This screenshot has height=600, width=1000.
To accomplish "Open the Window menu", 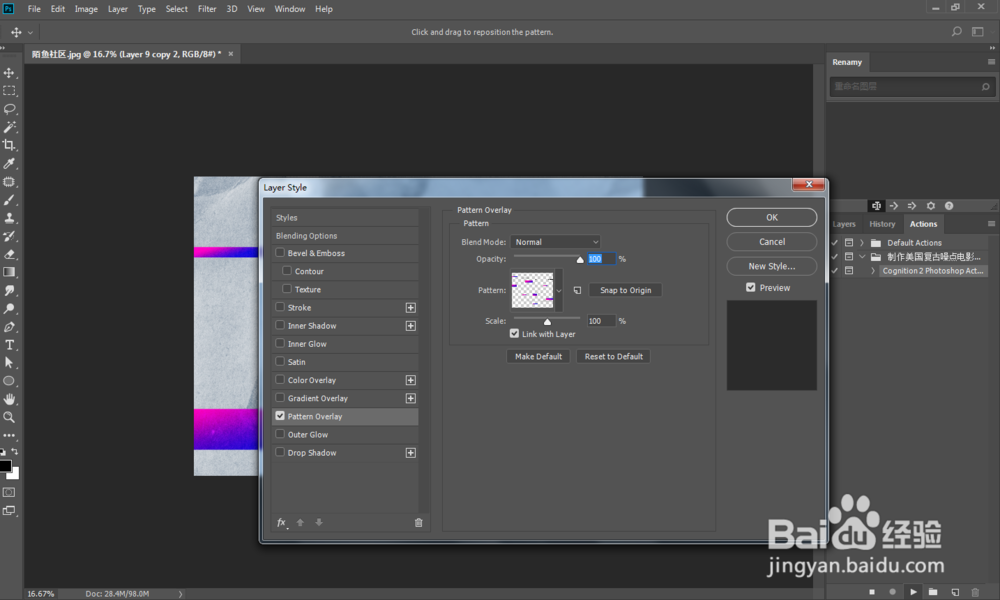I will pyautogui.click(x=290, y=9).
